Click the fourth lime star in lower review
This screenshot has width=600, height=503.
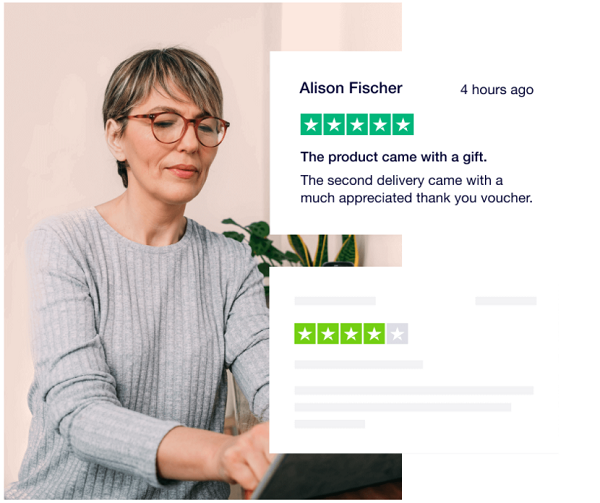374,334
